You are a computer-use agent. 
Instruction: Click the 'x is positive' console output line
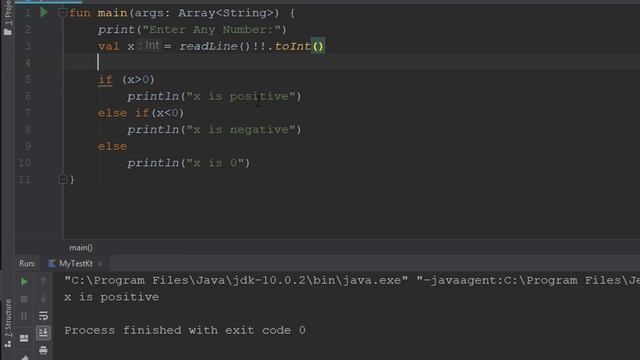point(111,297)
